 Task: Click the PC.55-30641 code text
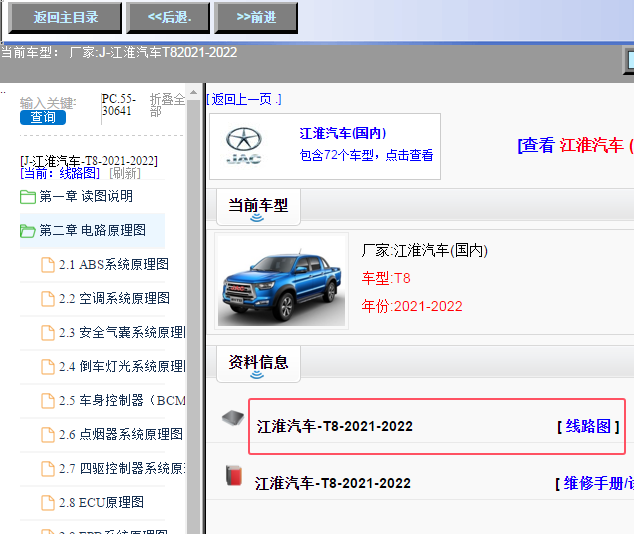click(119, 105)
